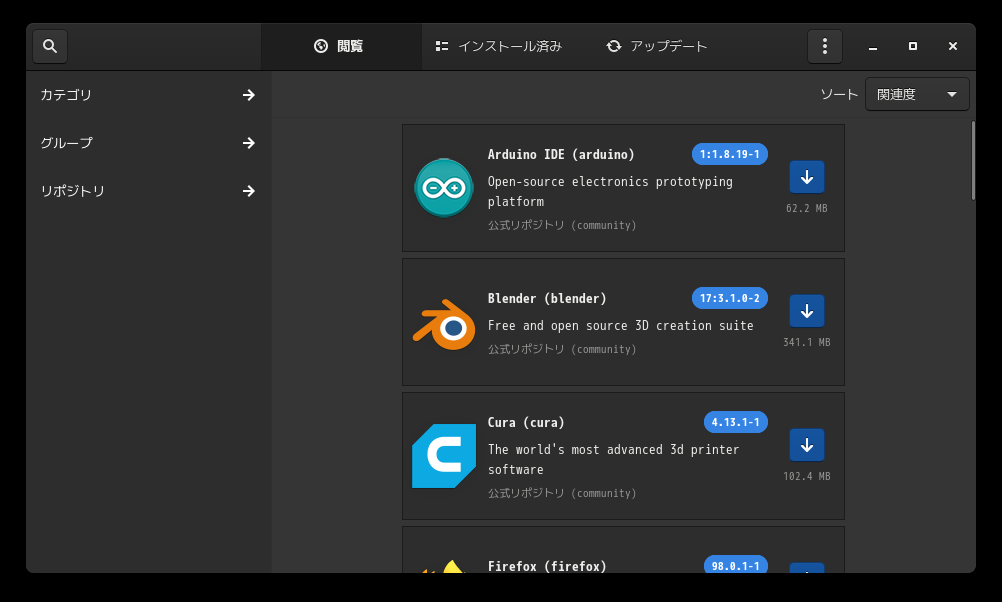The width and height of the screenshot is (1002, 602).
Task: Click the 341.1 MB size label
Action: point(806,343)
